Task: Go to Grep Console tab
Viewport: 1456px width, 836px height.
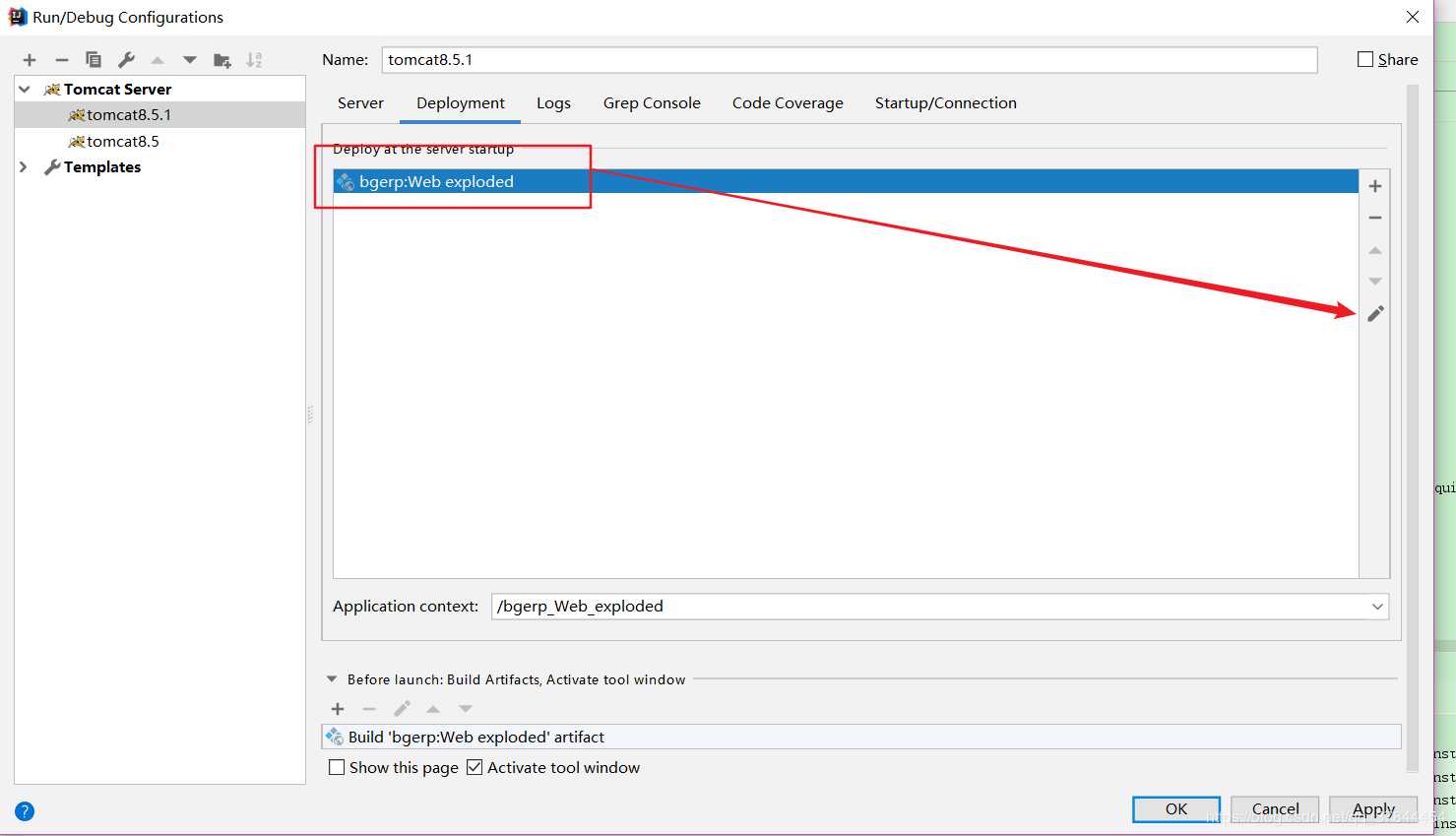Action: (x=652, y=102)
